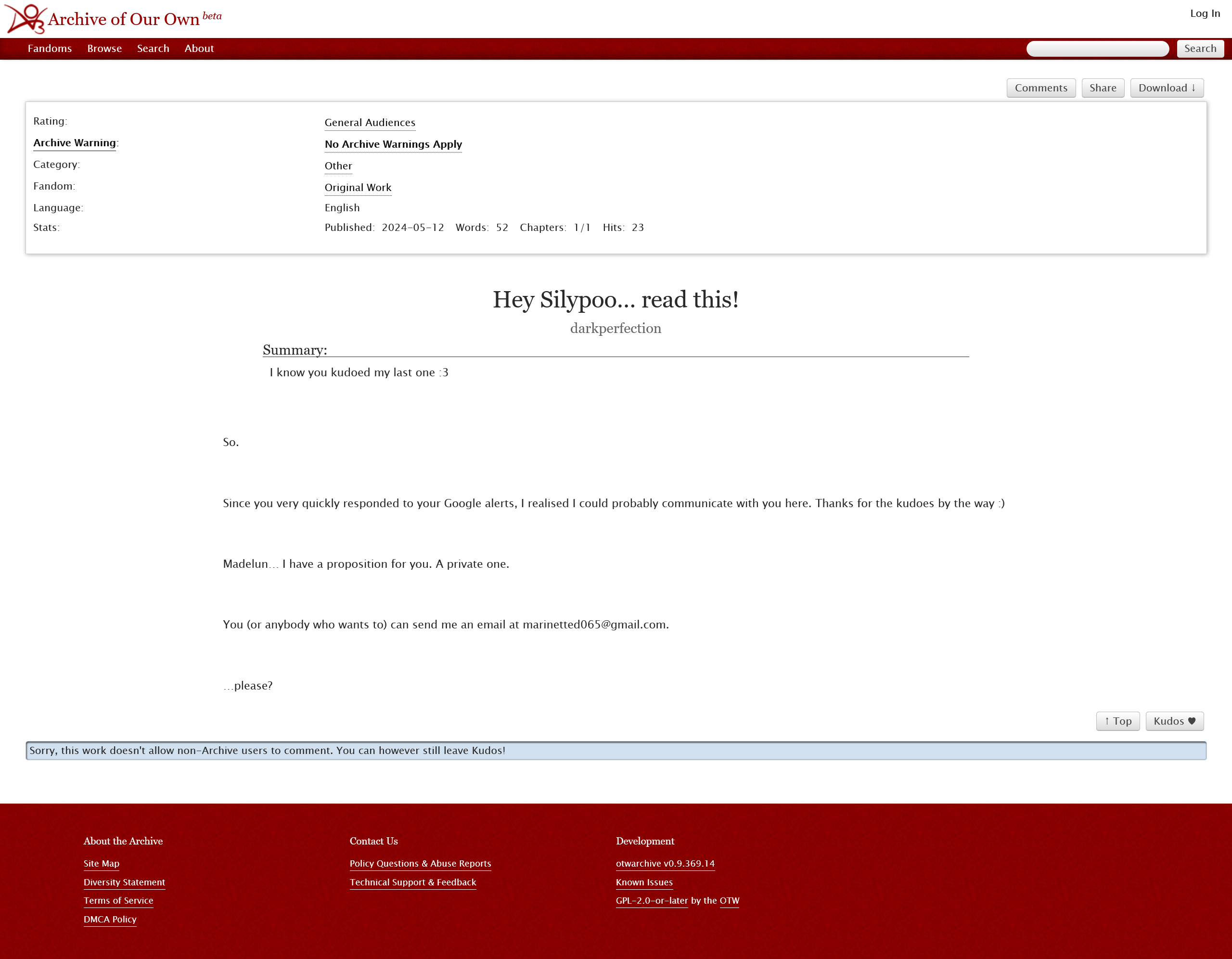Open the Known Issues link
Image resolution: width=1232 pixels, height=959 pixels.
(x=644, y=882)
